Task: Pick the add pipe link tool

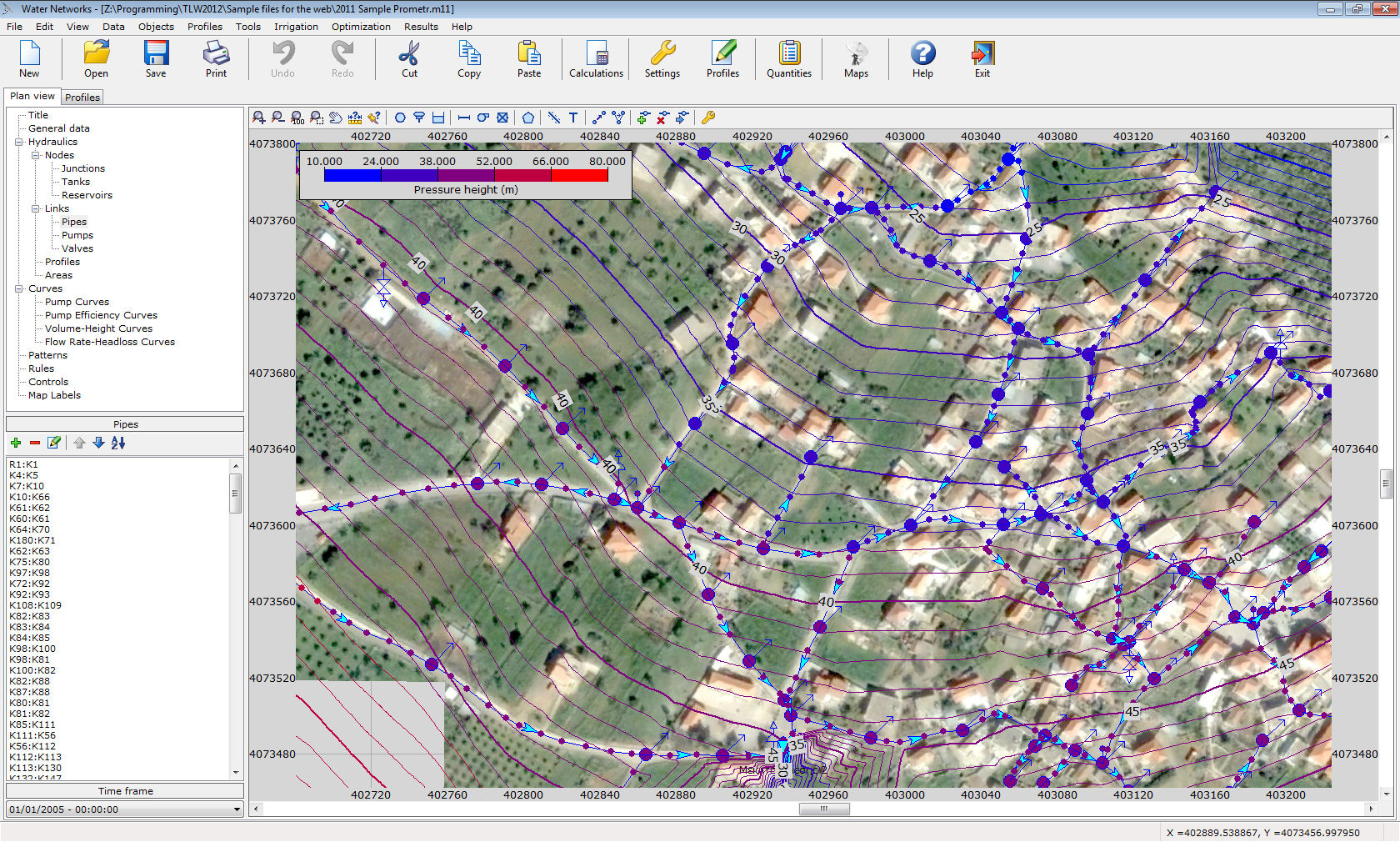Action: [464, 118]
